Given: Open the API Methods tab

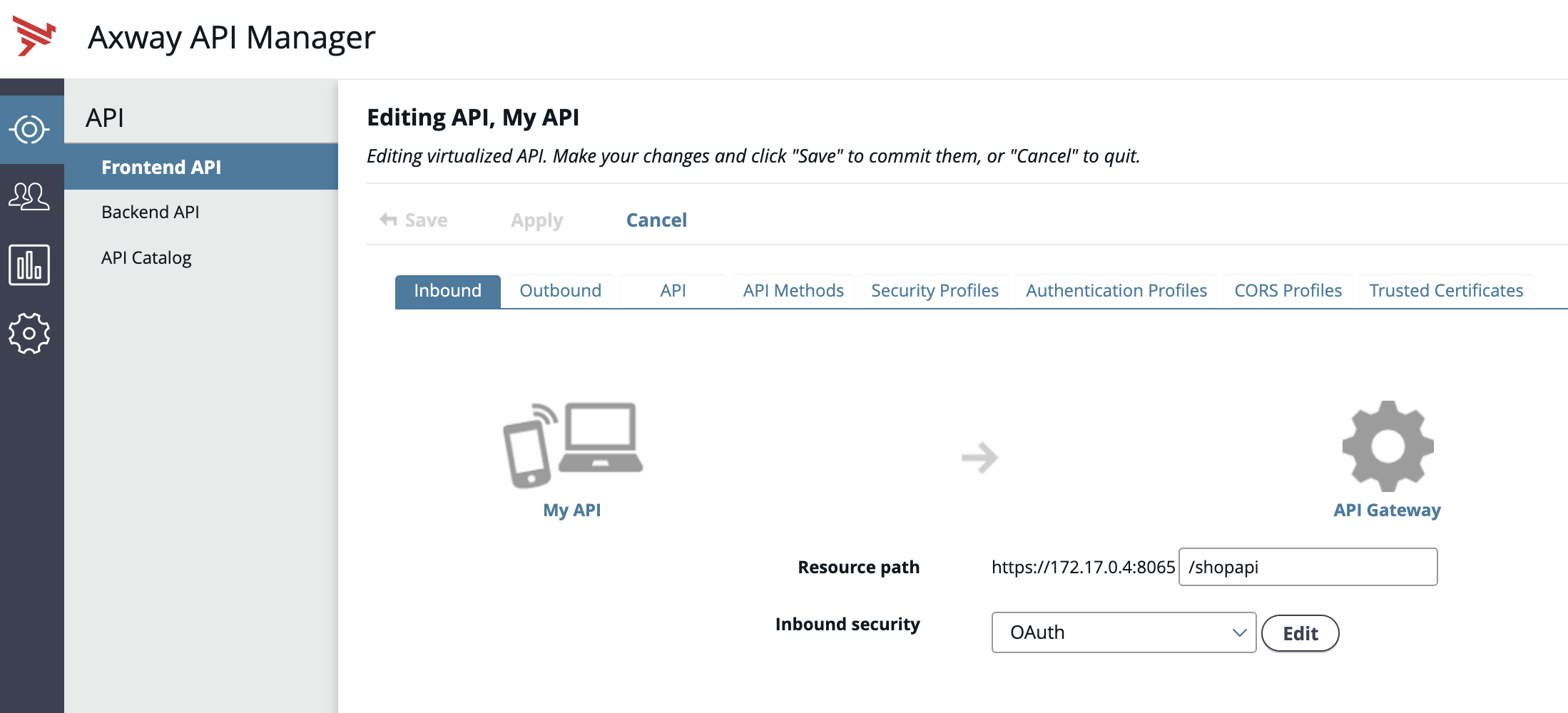Looking at the screenshot, I should (x=793, y=291).
